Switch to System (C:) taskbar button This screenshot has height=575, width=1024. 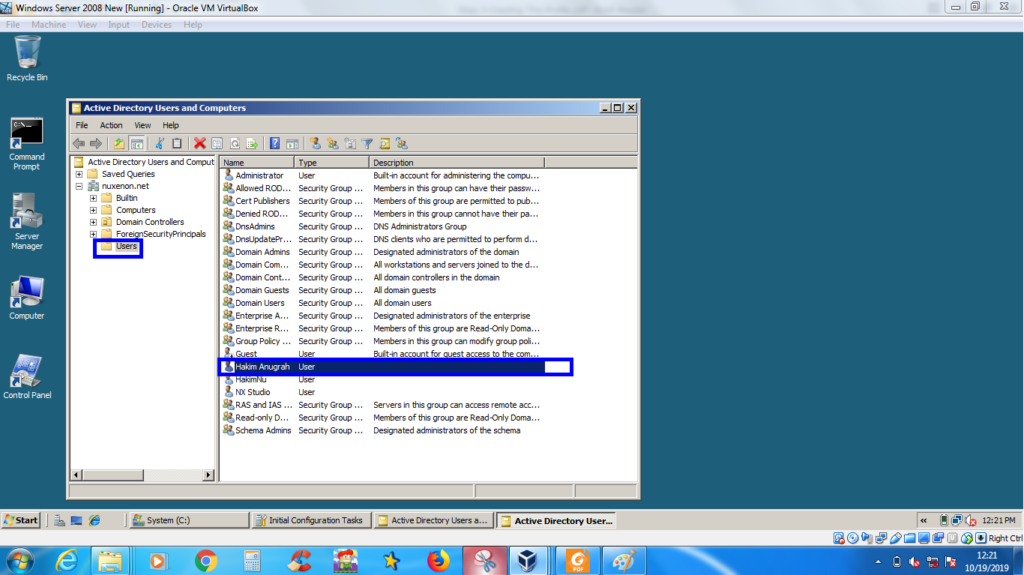(x=188, y=520)
